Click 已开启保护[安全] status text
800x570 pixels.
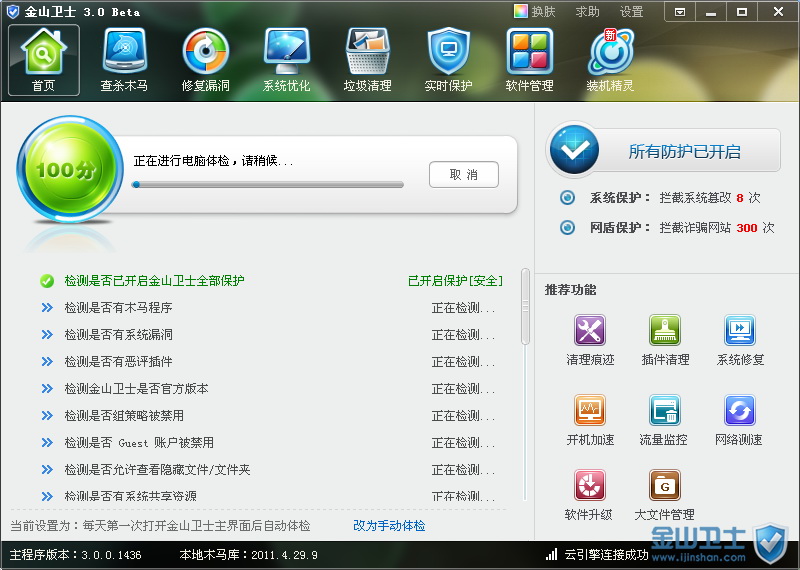[456, 281]
